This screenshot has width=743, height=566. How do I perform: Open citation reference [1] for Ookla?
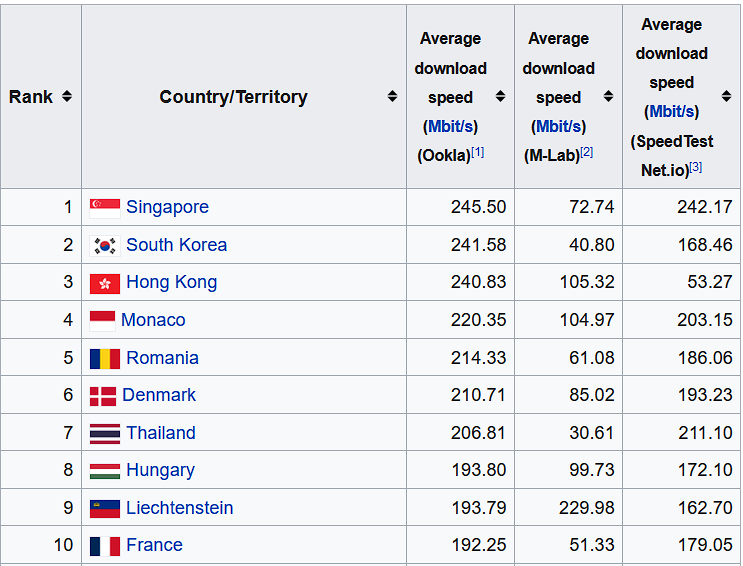[x=478, y=152]
